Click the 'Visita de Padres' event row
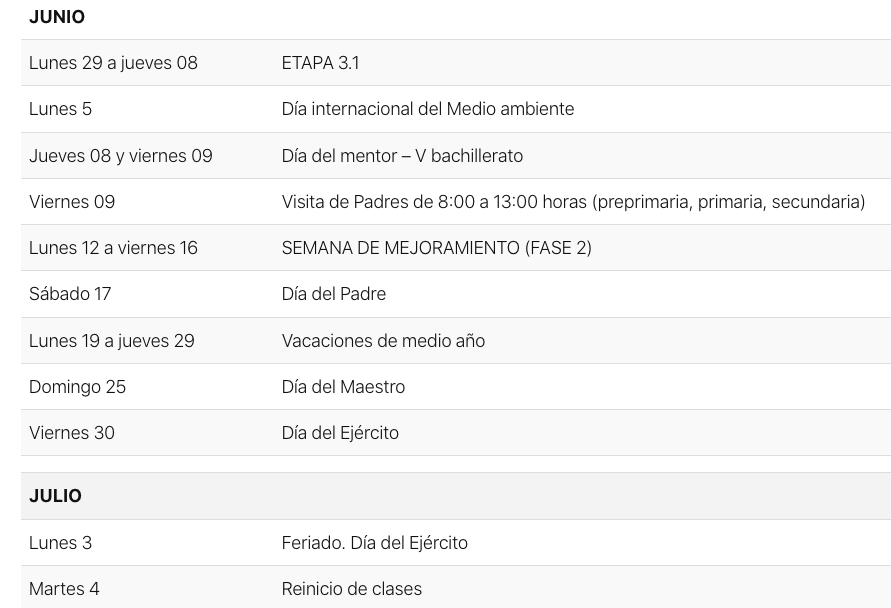891x608 pixels. click(573, 202)
